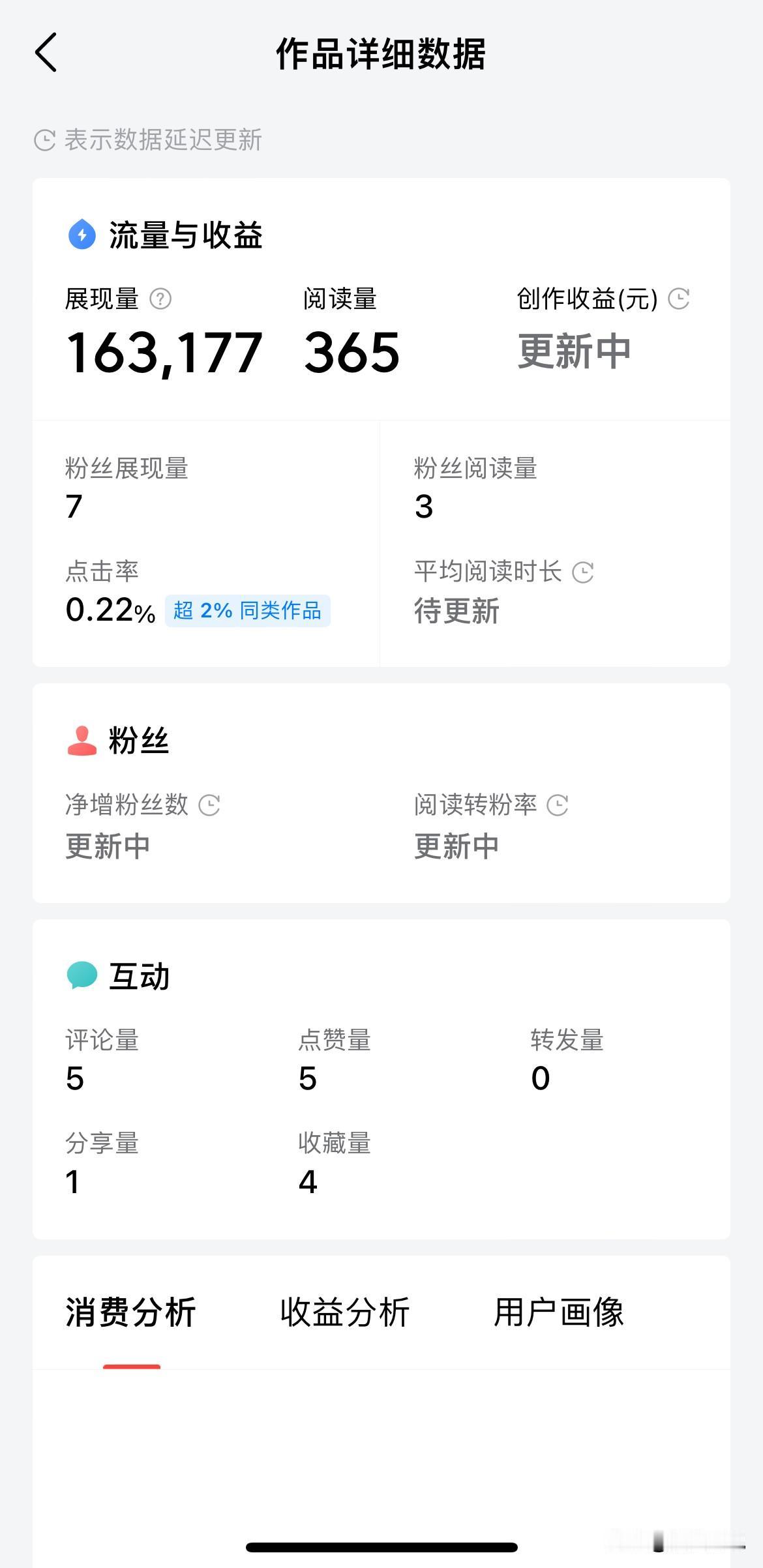Switch to the 消费分析 tab
The width and height of the screenshot is (763, 1568).
(131, 1312)
